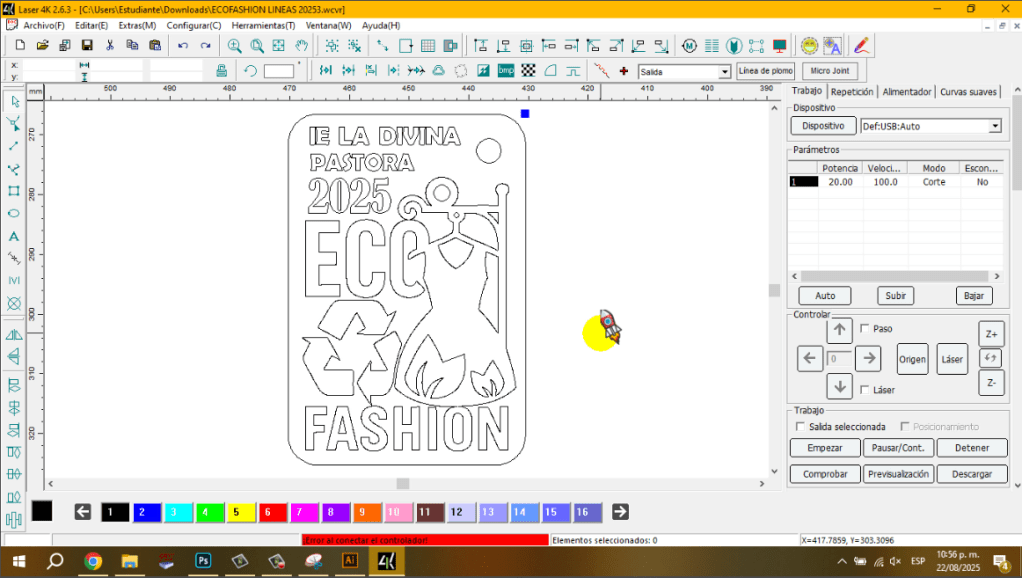
Task: Click the Save file icon
Action: point(87,46)
